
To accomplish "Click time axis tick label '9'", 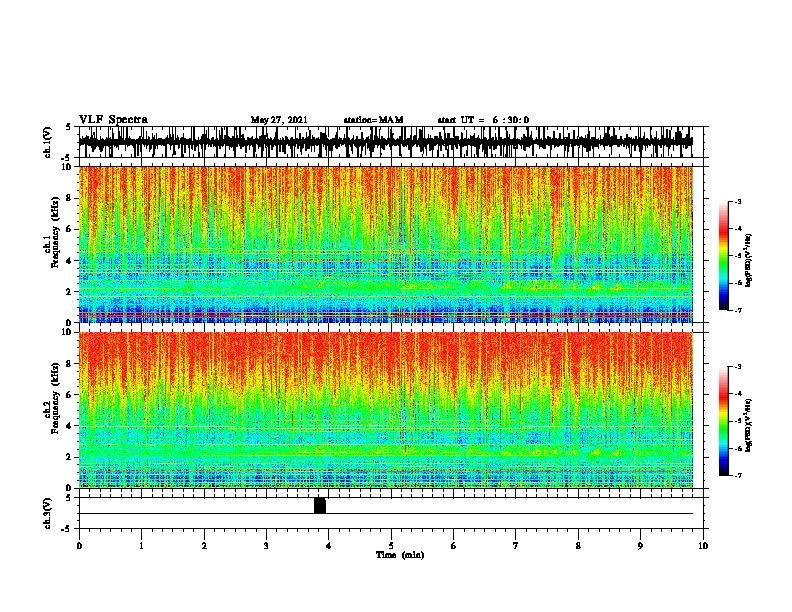I will (640, 546).
